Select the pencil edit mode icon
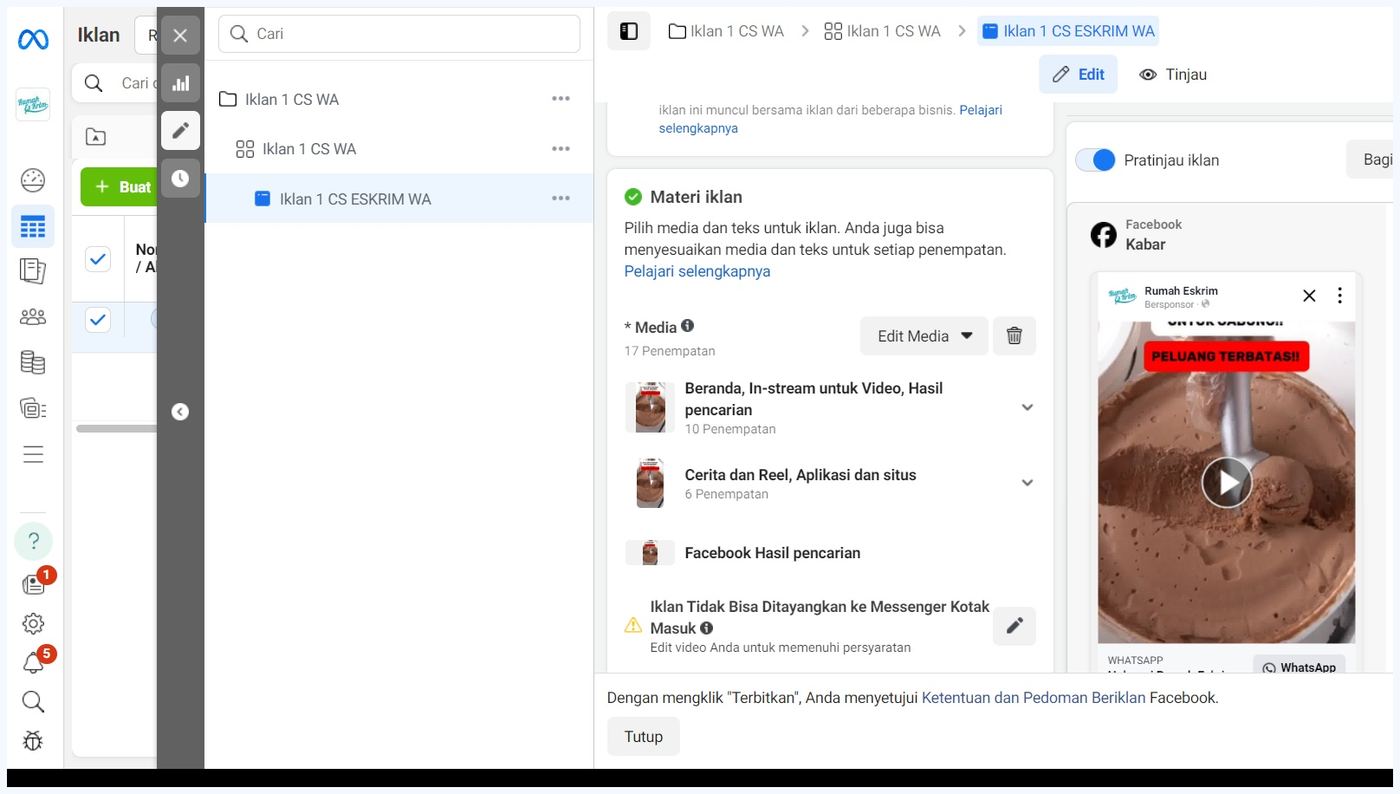 (x=180, y=130)
